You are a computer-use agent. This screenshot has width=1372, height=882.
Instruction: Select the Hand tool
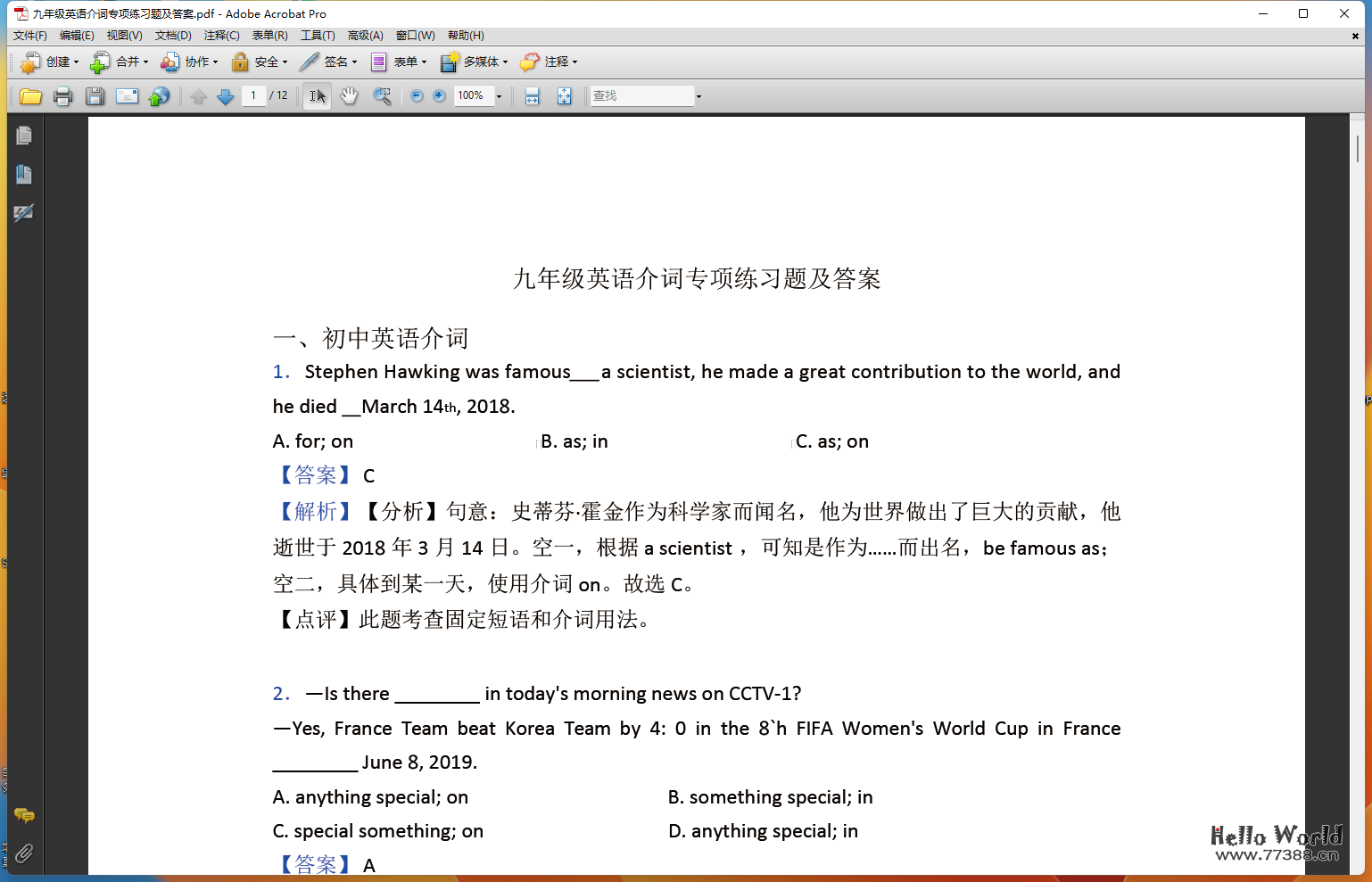tap(349, 96)
